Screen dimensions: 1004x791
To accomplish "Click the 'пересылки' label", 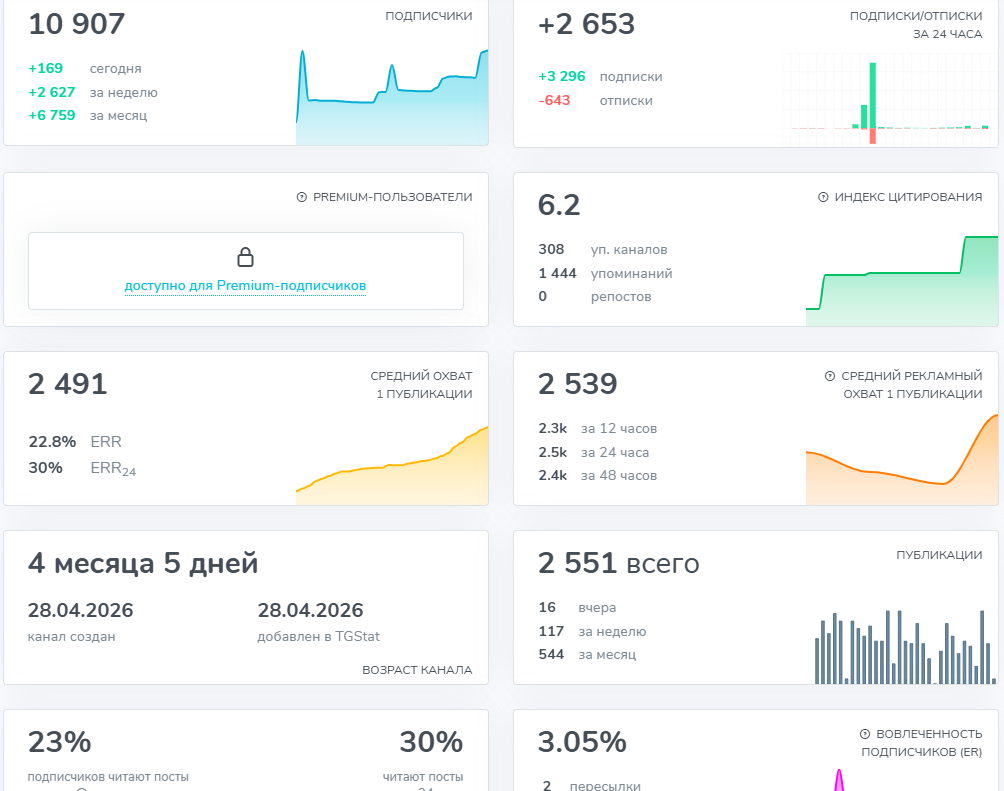I will 605,786.
